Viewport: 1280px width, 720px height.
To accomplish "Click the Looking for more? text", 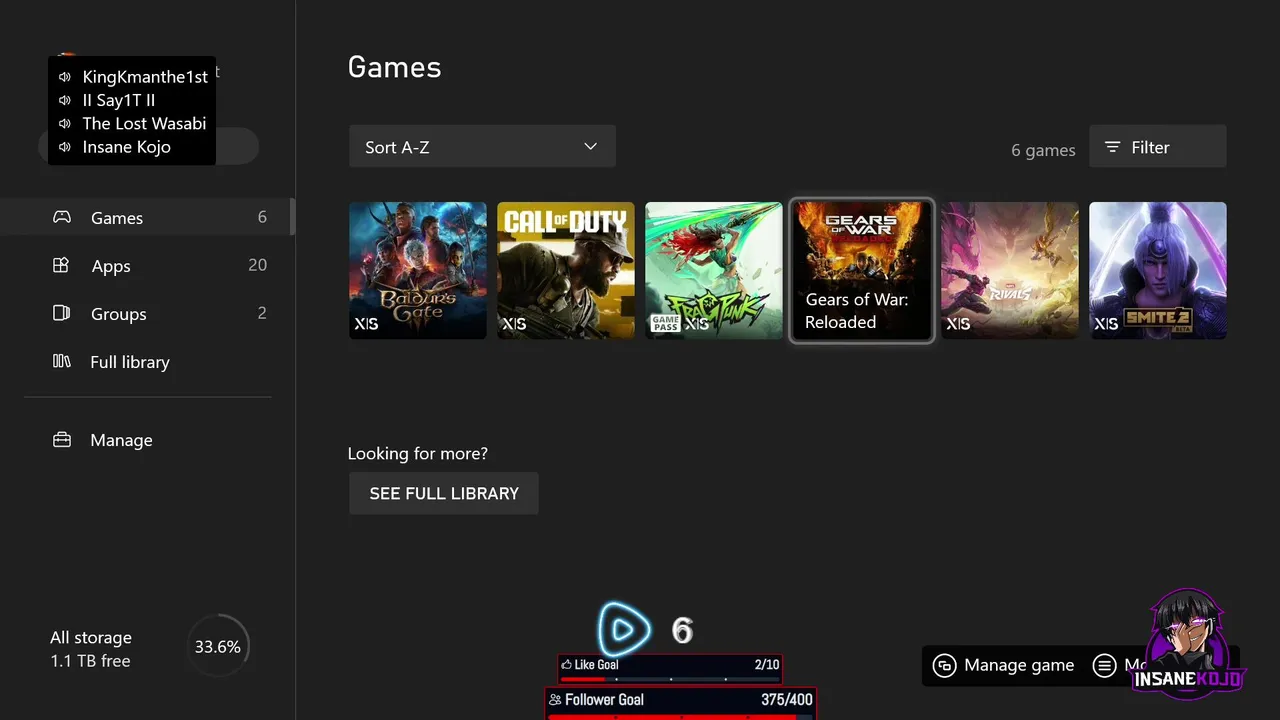I will pos(418,454).
